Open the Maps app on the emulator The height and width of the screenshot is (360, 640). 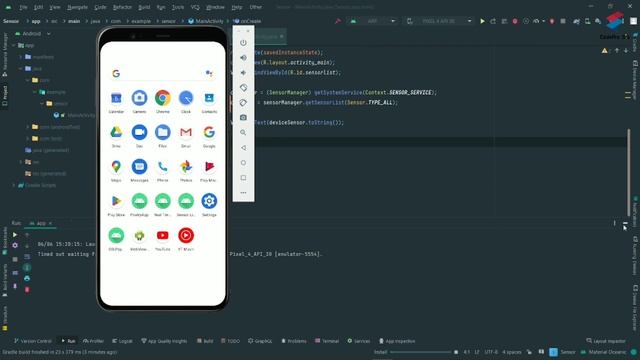(x=116, y=167)
